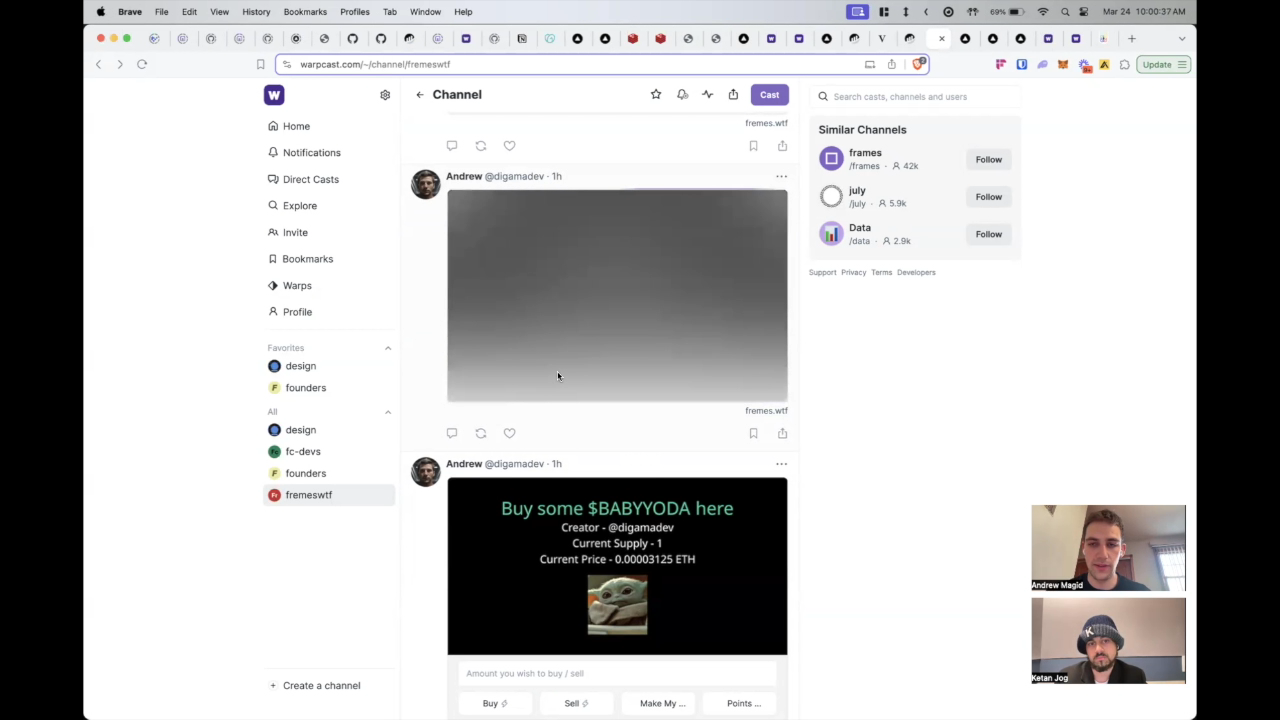Reload the page in Brave
This screenshot has height=720, width=1280.
(x=142, y=64)
